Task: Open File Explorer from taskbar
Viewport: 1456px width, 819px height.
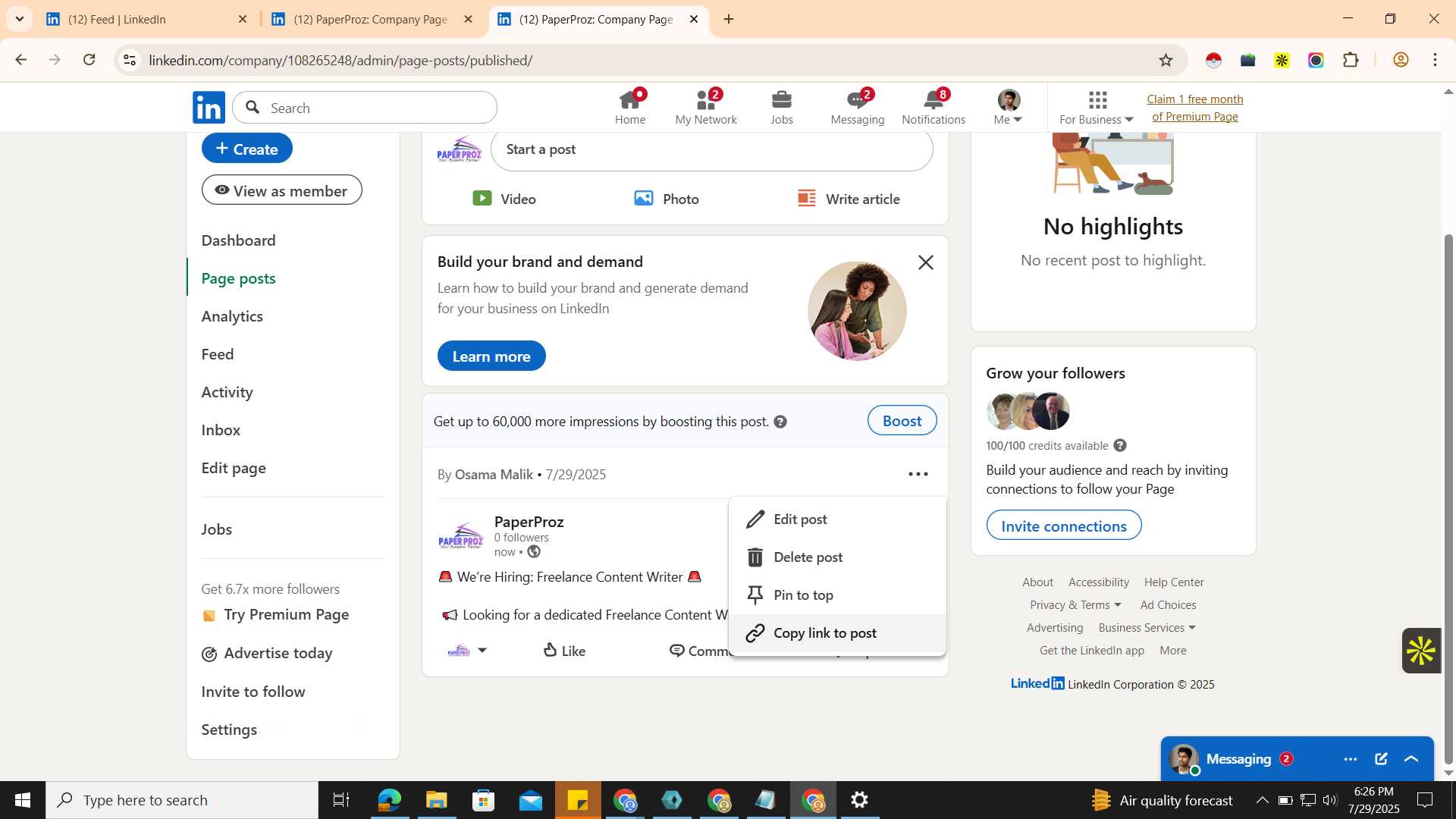Action: point(436,800)
